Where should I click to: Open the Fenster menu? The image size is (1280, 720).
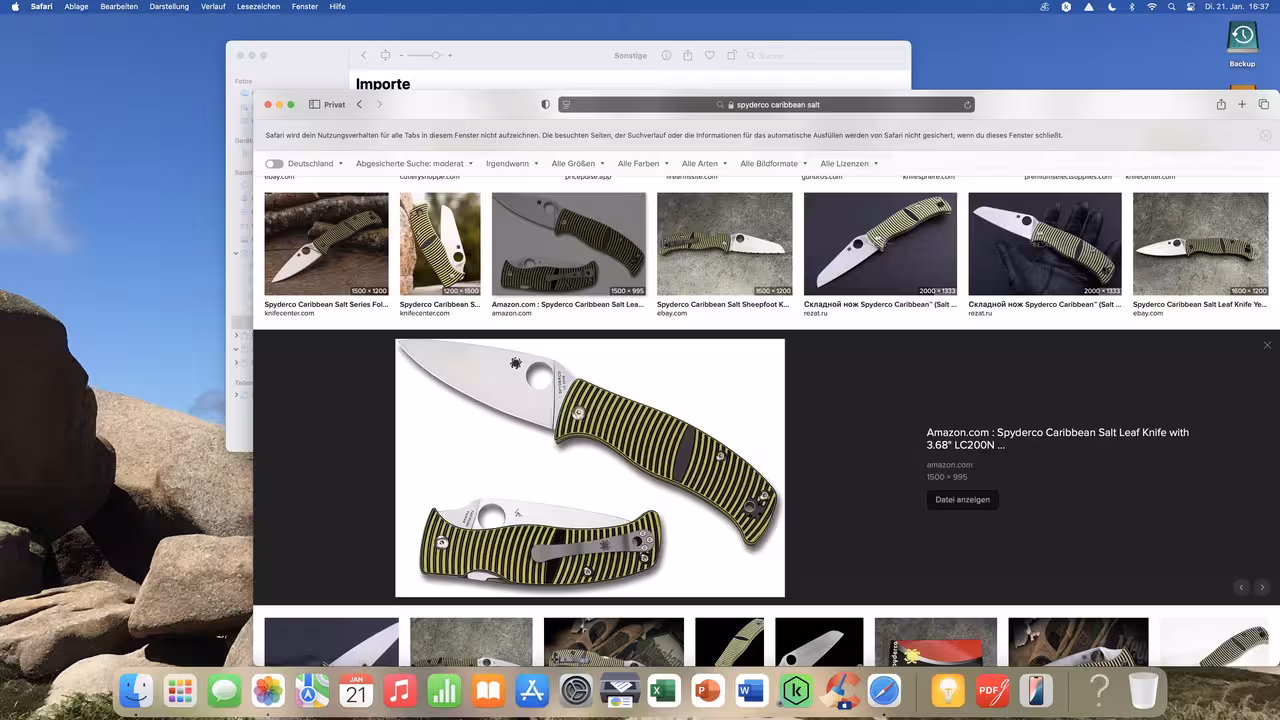[x=305, y=6]
